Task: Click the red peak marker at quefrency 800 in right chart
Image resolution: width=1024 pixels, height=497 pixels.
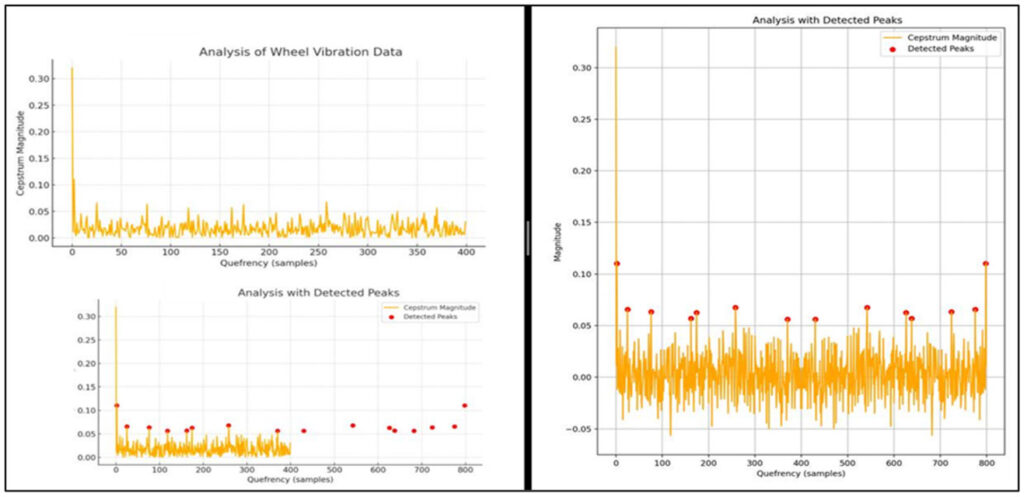Action: coord(986,264)
